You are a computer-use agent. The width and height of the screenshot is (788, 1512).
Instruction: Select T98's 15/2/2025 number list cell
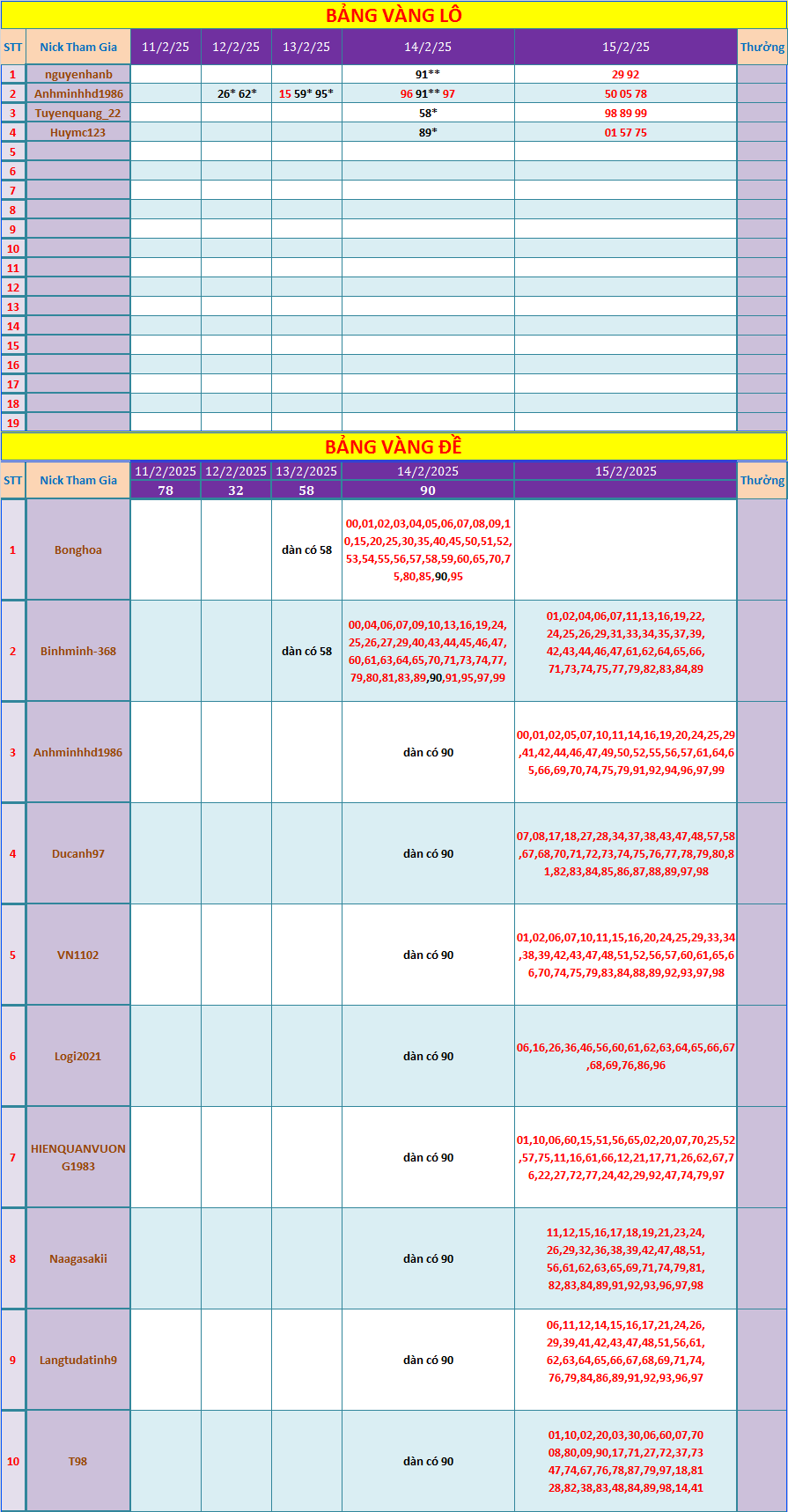(626, 1461)
